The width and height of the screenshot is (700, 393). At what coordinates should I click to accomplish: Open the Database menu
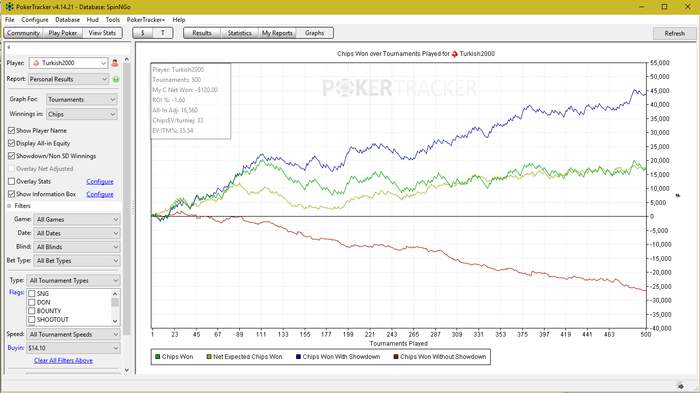tap(67, 20)
